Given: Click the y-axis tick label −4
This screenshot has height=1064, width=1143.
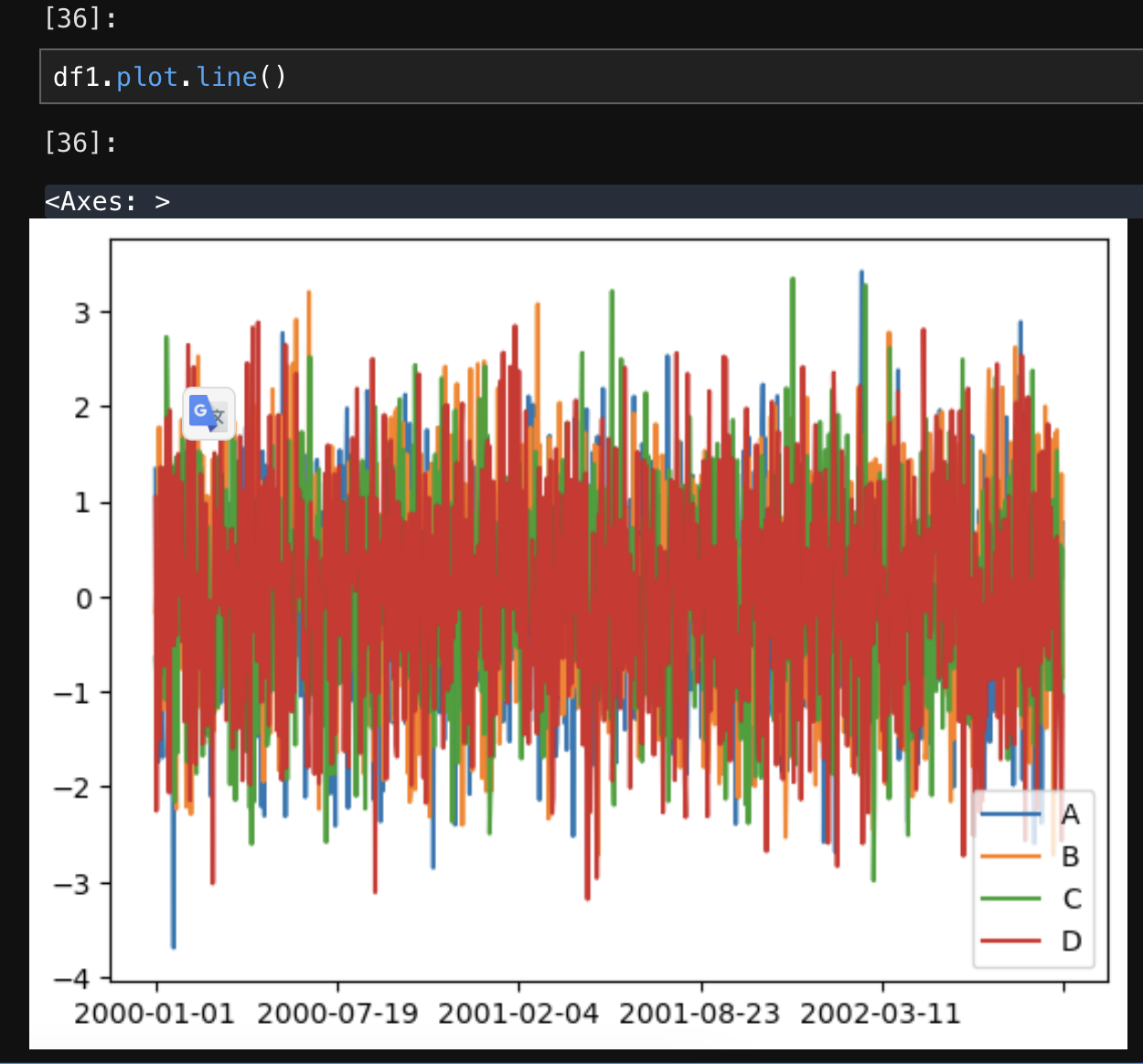Looking at the screenshot, I should point(72,979).
